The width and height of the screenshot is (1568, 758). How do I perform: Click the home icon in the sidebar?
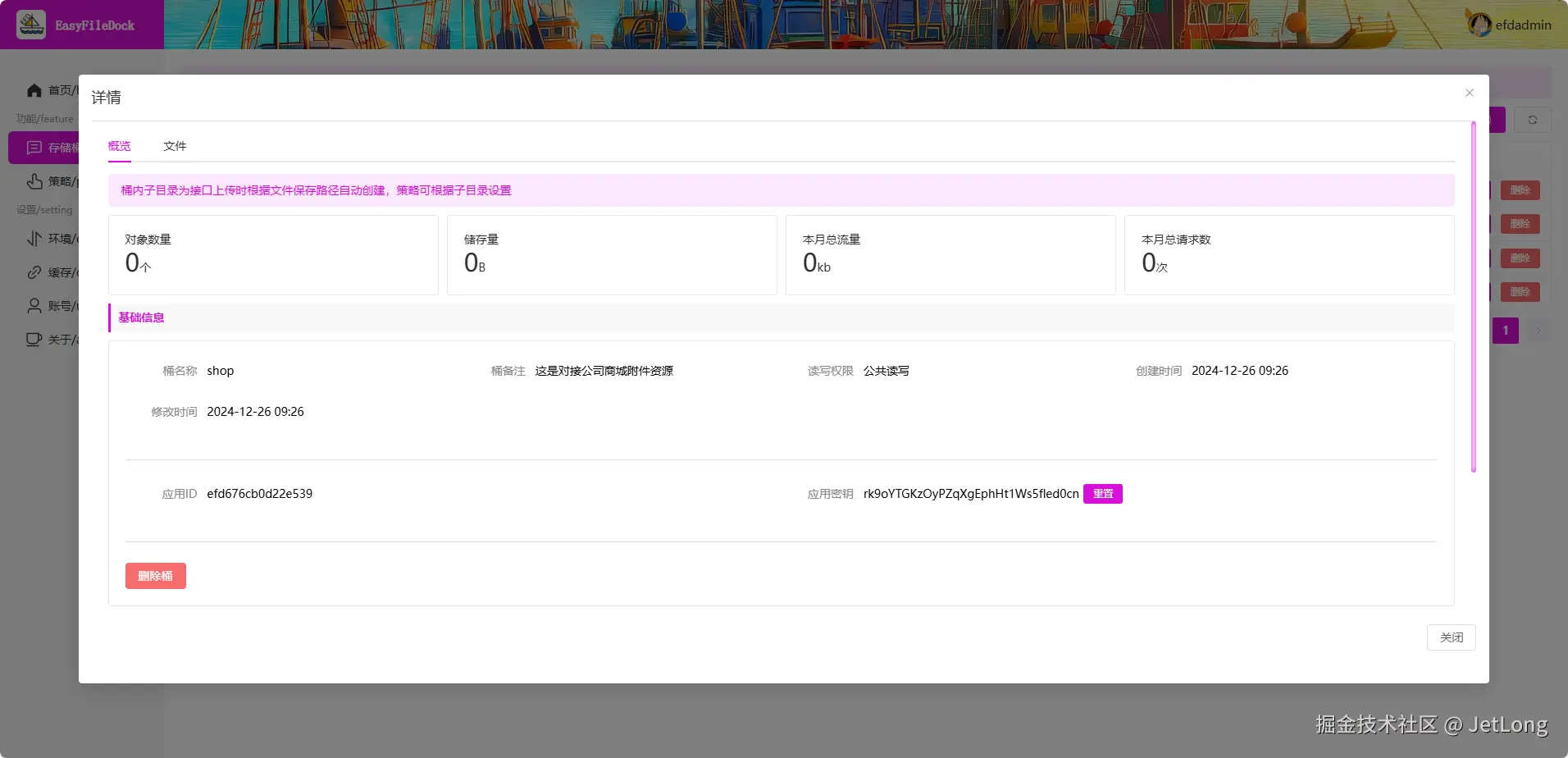34,90
